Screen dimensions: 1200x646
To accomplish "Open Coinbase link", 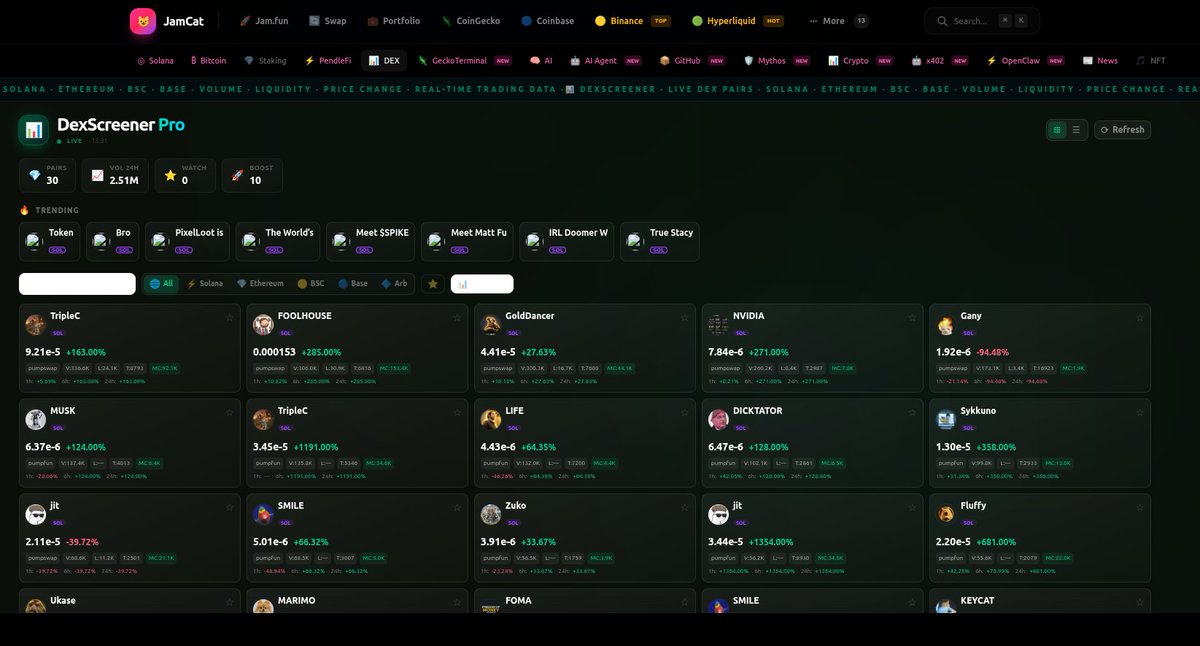I will click(x=548, y=21).
